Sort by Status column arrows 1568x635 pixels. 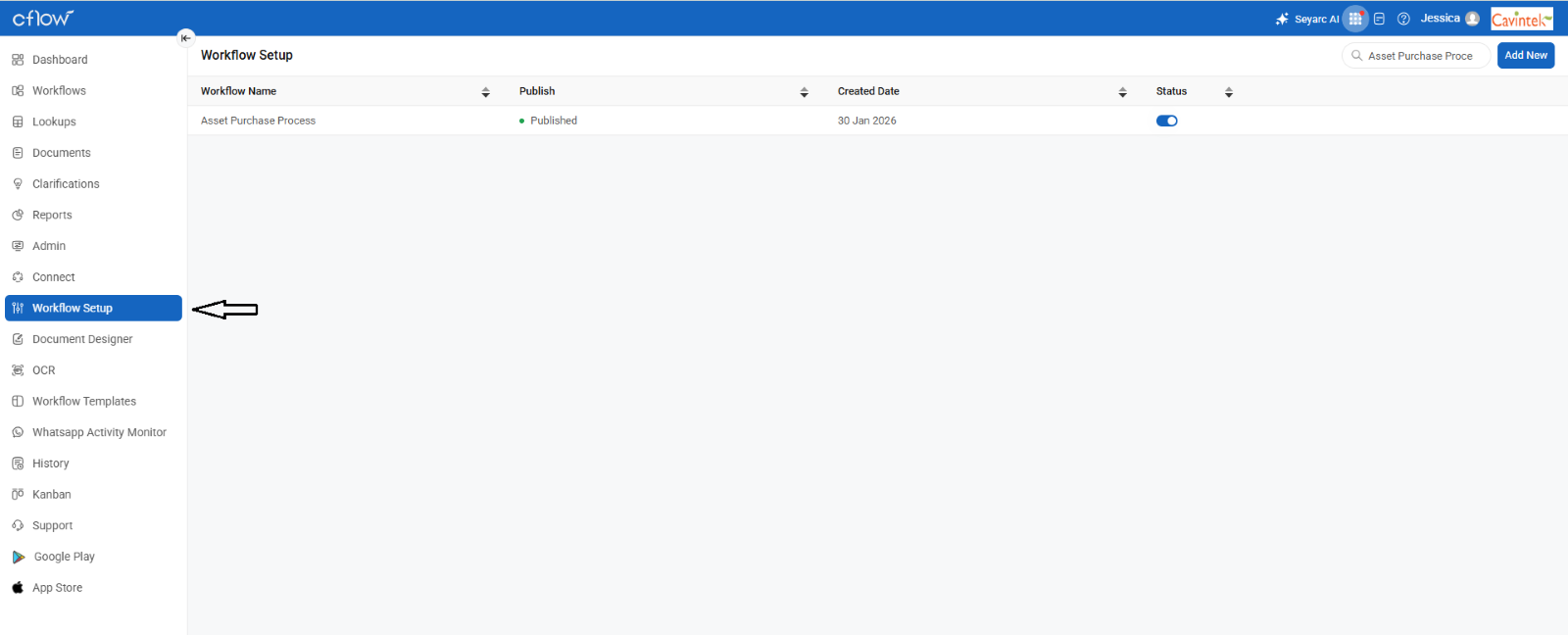[x=1228, y=92]
